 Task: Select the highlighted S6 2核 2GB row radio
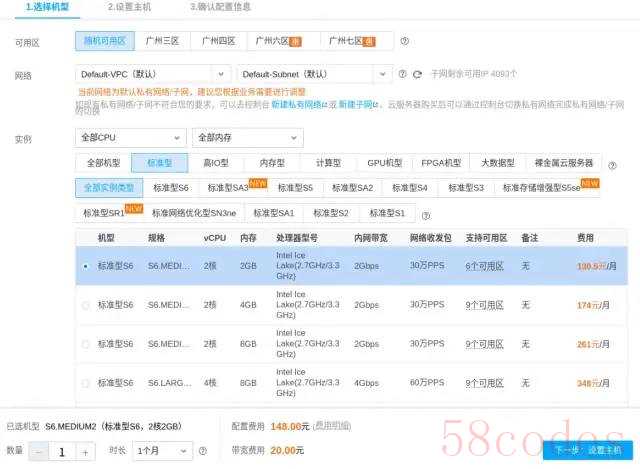[x=85, y=266]
